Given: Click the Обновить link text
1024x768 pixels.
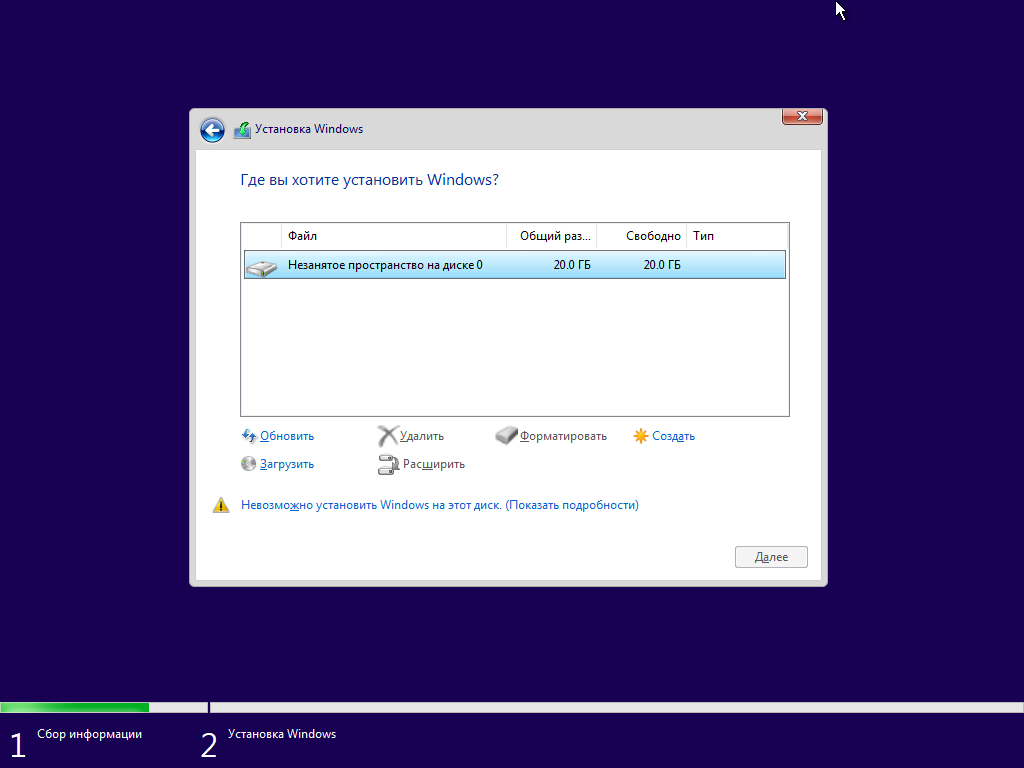Looking at the screenshot, I should (x=287, y=436).
